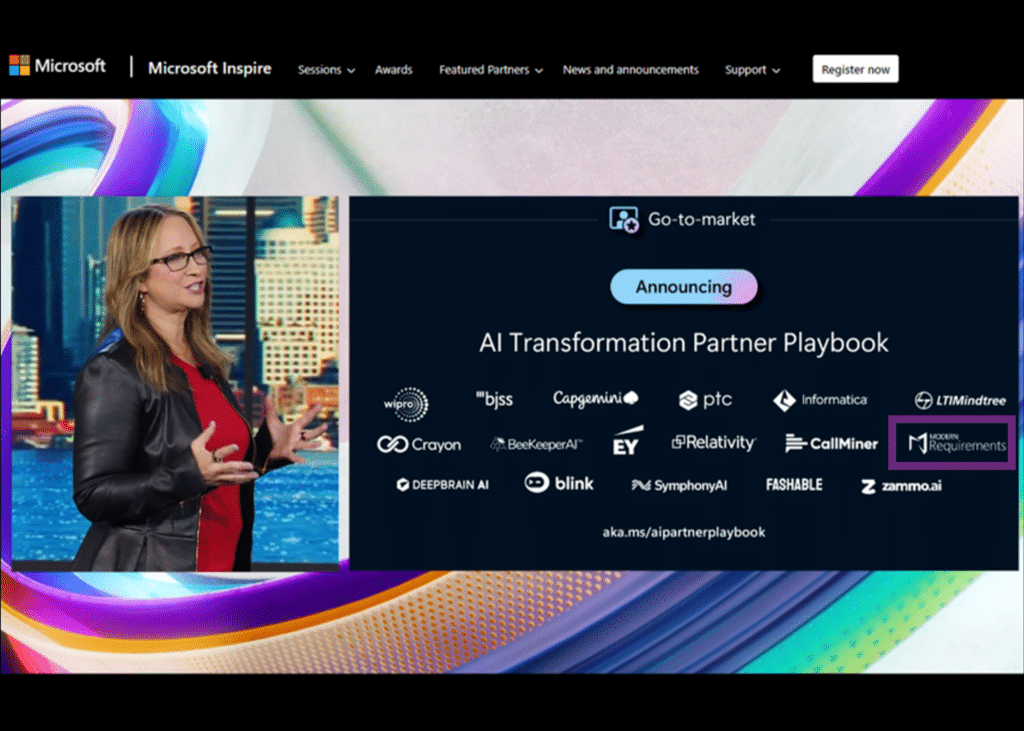Click the Register now button

tap(855, 69)
